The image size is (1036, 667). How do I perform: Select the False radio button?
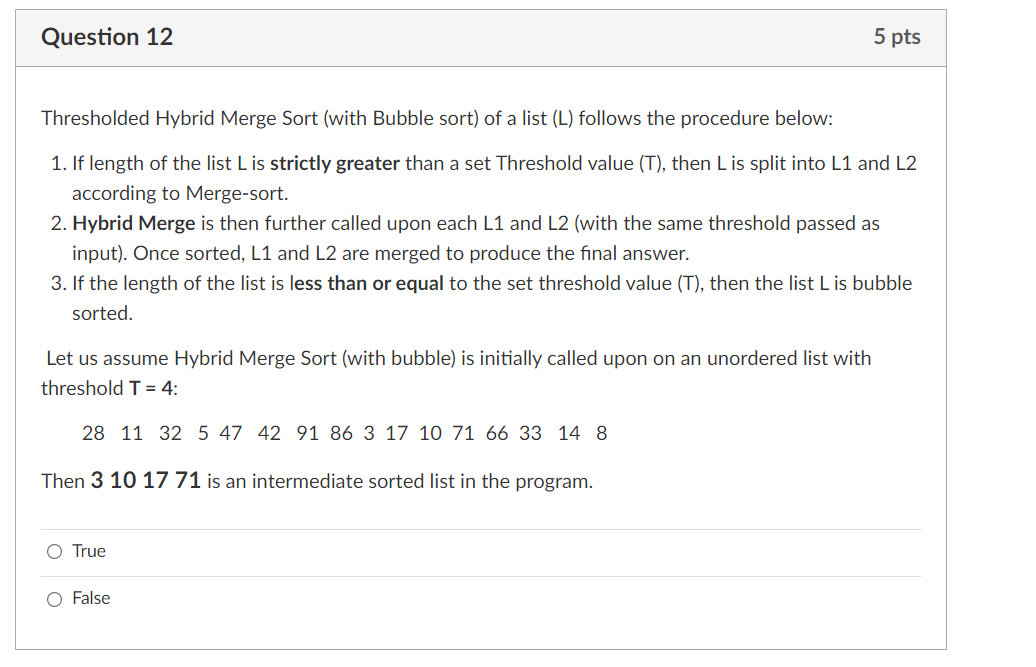55,598
